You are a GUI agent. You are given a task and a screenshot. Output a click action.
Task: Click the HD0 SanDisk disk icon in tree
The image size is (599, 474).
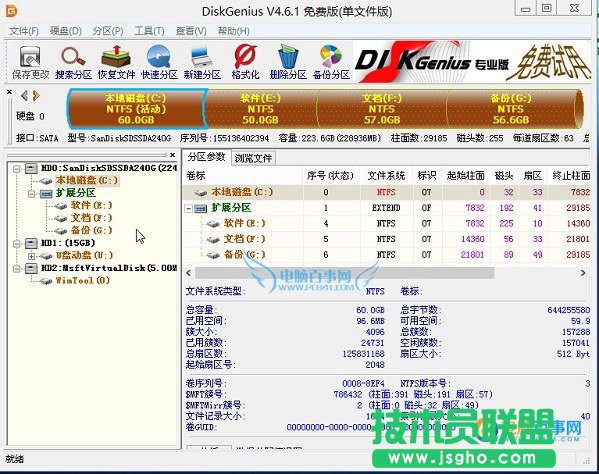[x=31, y=168]
